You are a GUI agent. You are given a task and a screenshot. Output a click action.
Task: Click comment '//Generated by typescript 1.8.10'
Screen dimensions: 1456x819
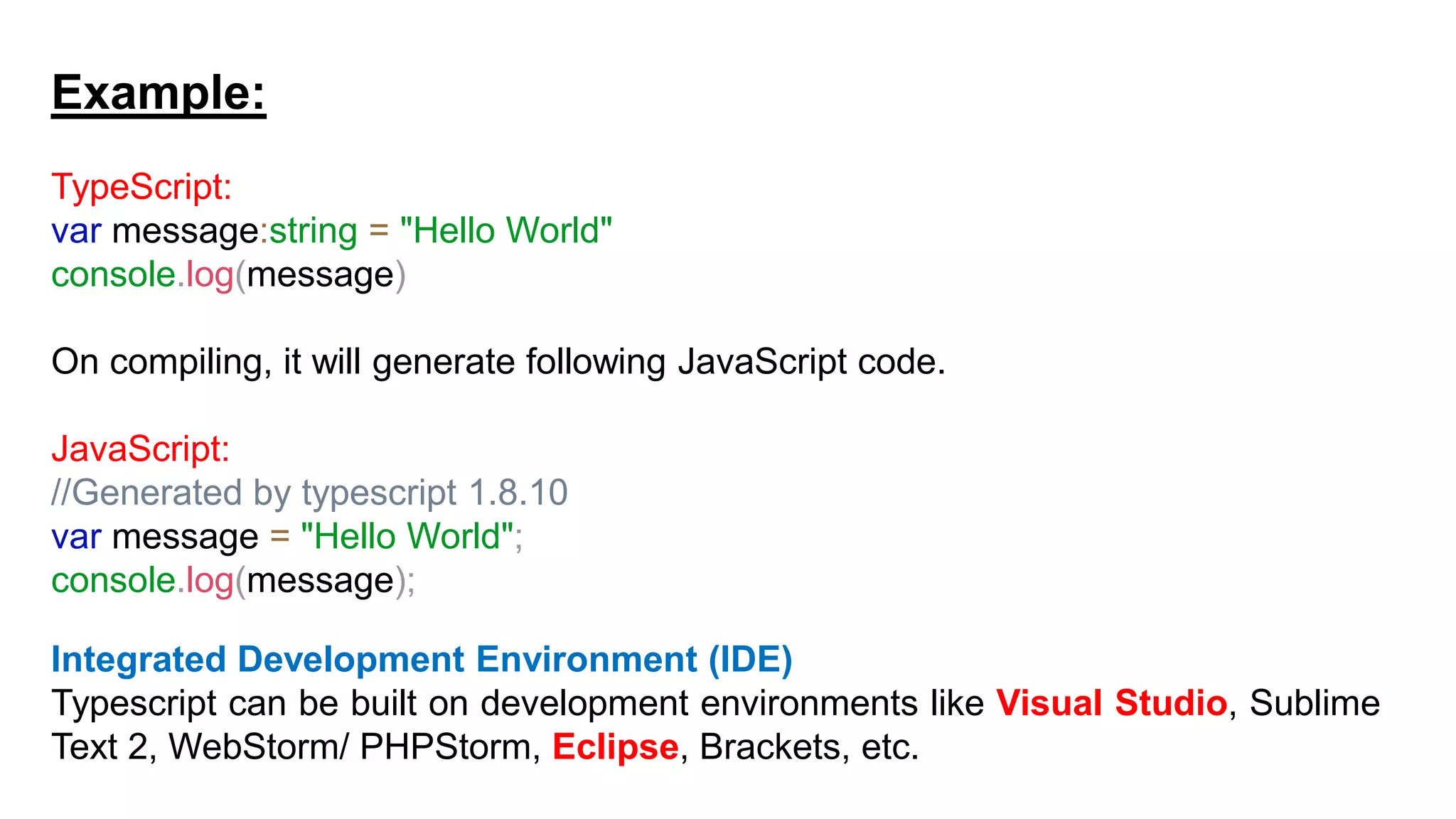pos(309,493)
